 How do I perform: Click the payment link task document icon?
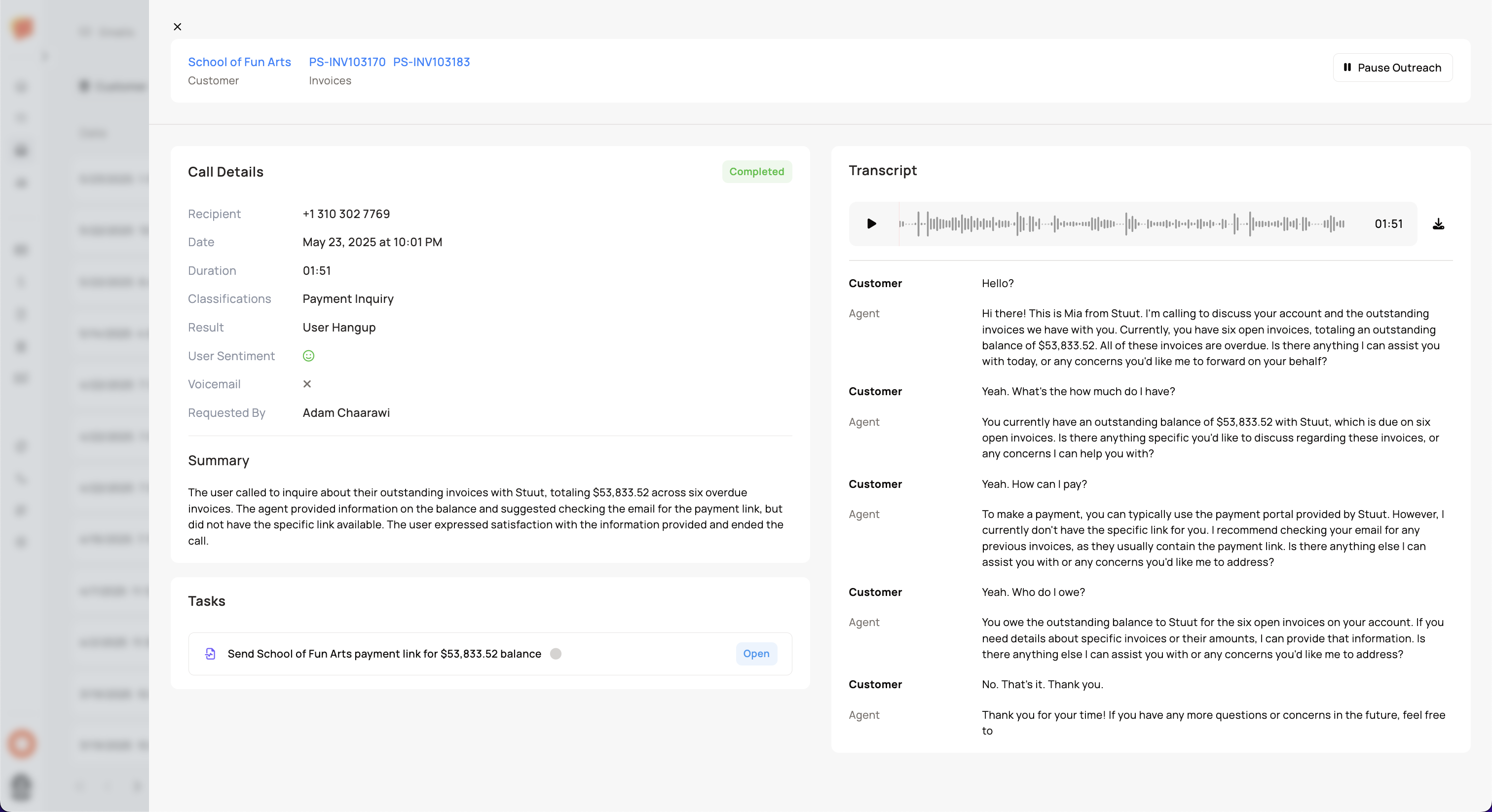tap(210, 654)
